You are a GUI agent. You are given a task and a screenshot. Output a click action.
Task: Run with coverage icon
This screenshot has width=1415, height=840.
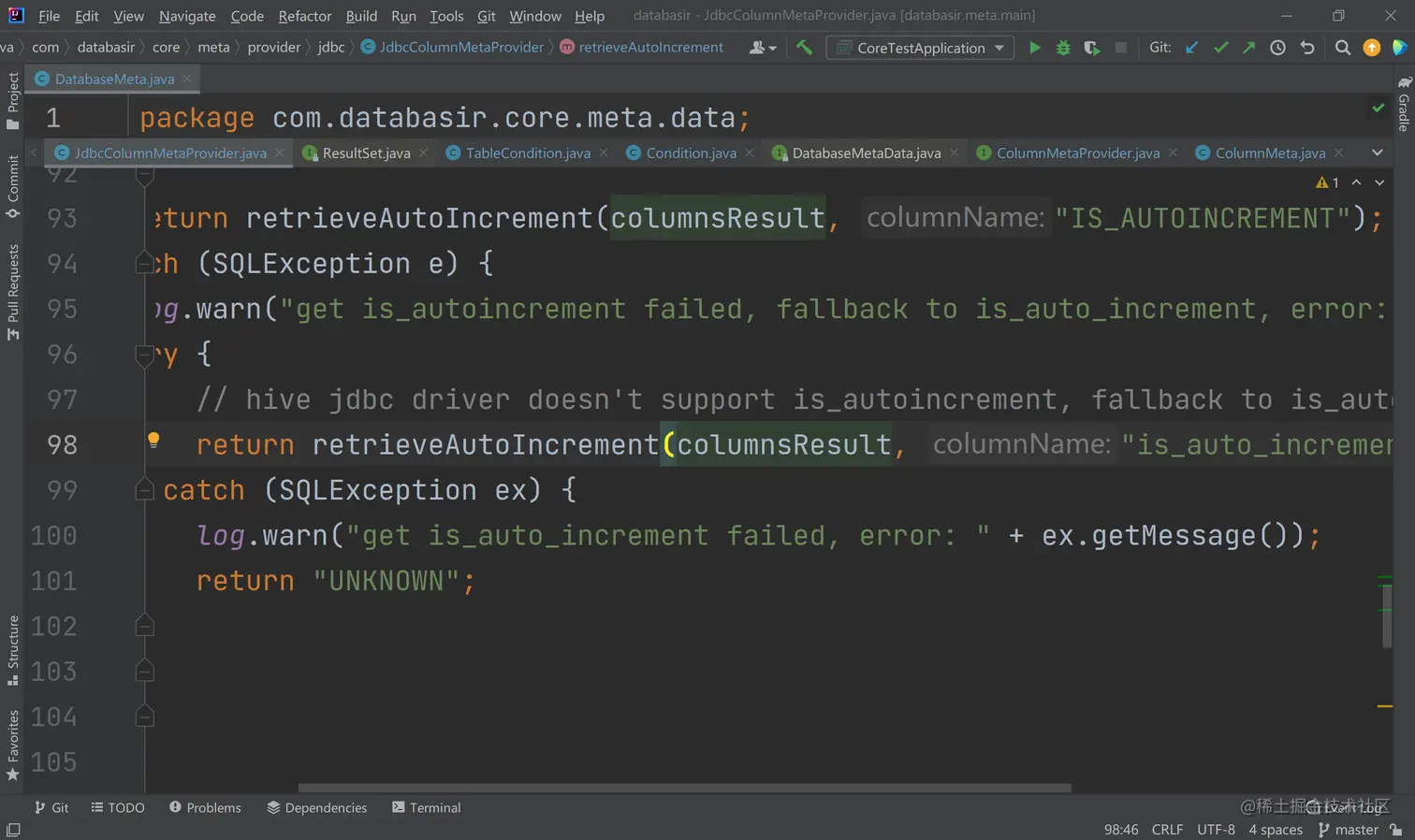1092,48
